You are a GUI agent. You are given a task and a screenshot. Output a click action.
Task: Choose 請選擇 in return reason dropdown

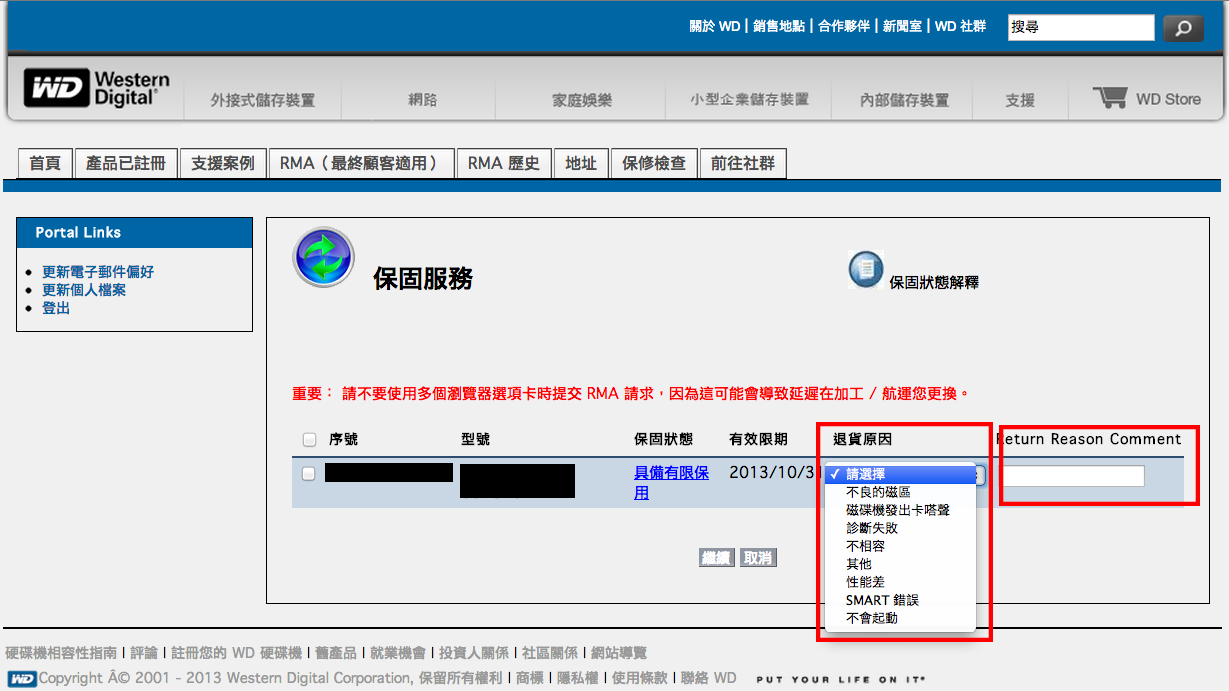click(900, 474)
